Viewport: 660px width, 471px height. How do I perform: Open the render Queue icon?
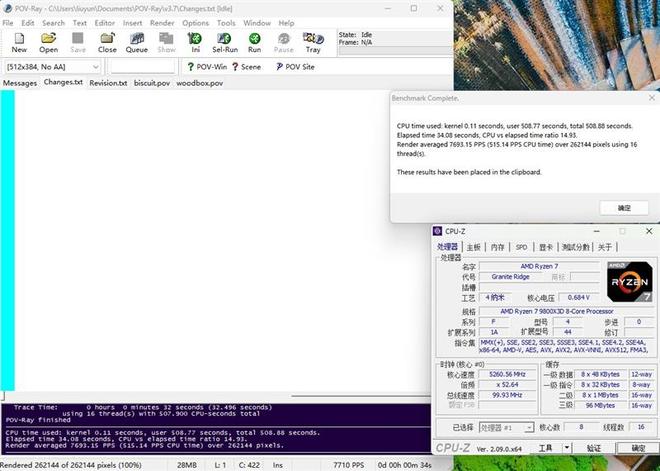click(x=136, y=41)
